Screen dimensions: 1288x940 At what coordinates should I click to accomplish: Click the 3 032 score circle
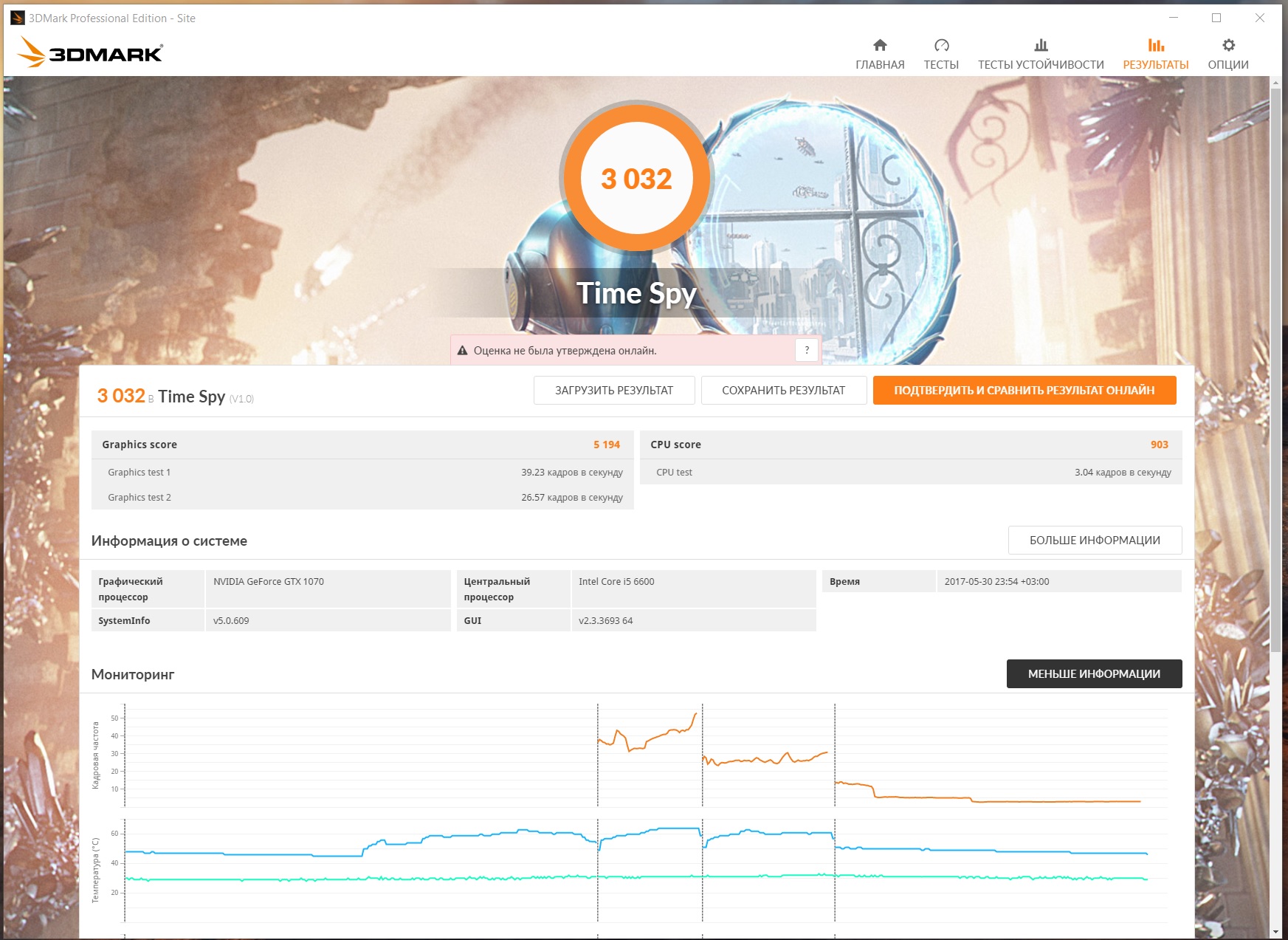click(x=636, y=179)
